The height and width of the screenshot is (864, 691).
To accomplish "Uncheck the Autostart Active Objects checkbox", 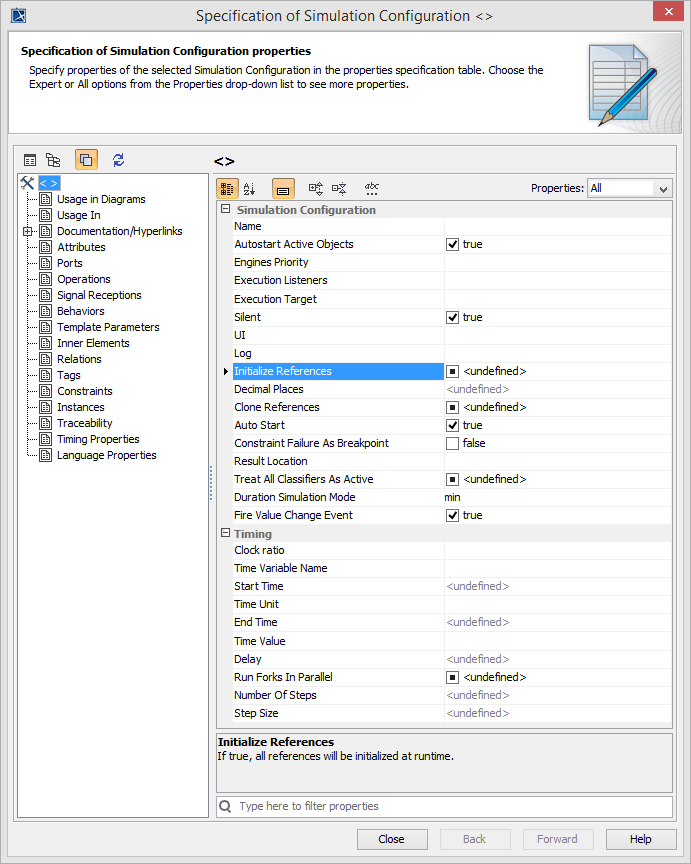I will pos(453,244).
